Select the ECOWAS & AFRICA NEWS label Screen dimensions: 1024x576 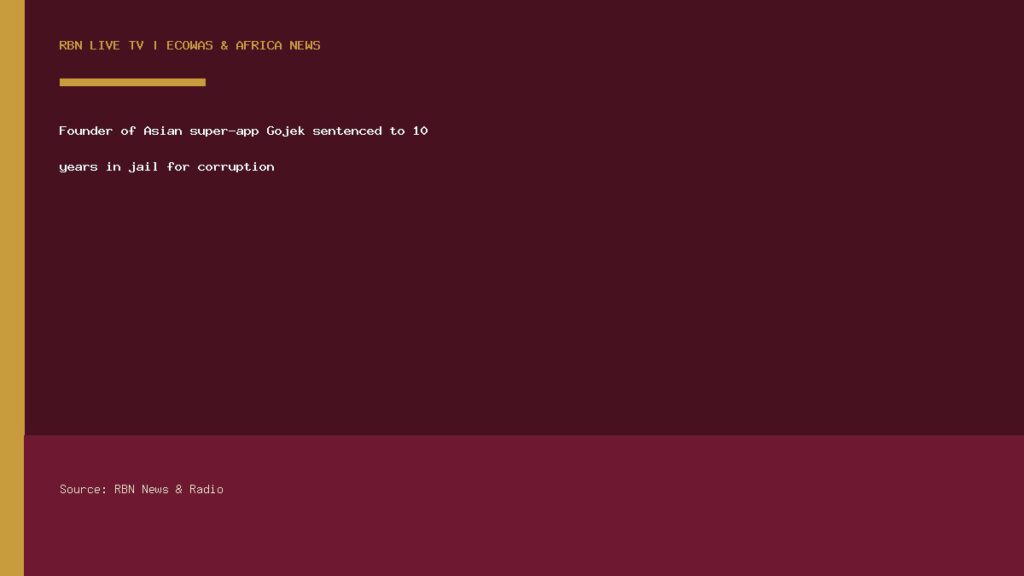243,45
